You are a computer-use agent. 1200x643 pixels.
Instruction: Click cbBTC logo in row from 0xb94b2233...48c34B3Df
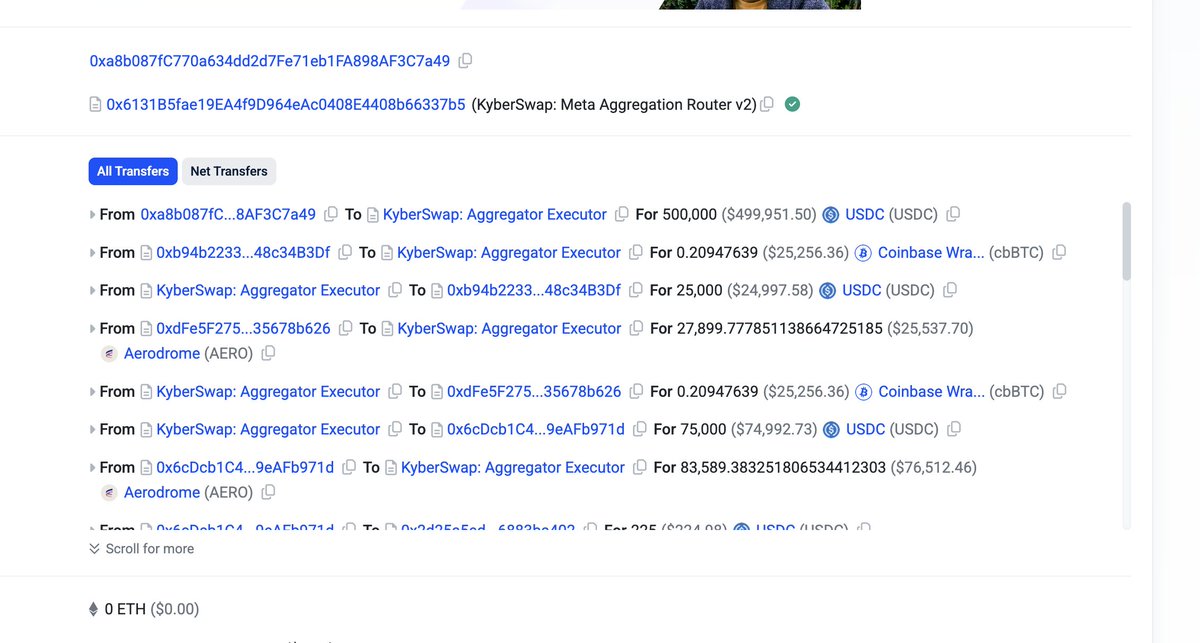coord(863,252)
